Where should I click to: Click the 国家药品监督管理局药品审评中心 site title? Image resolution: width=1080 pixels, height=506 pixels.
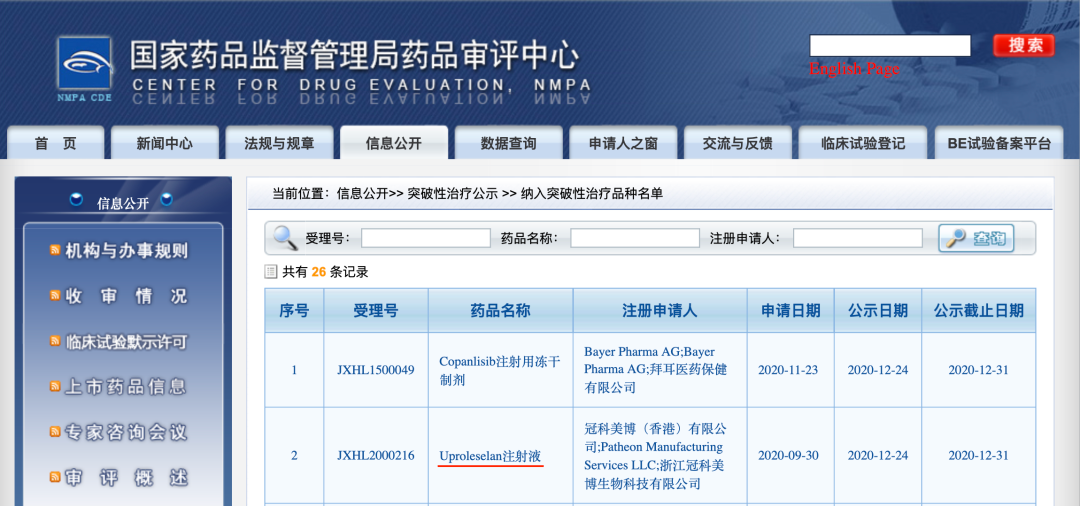point(354,56)
